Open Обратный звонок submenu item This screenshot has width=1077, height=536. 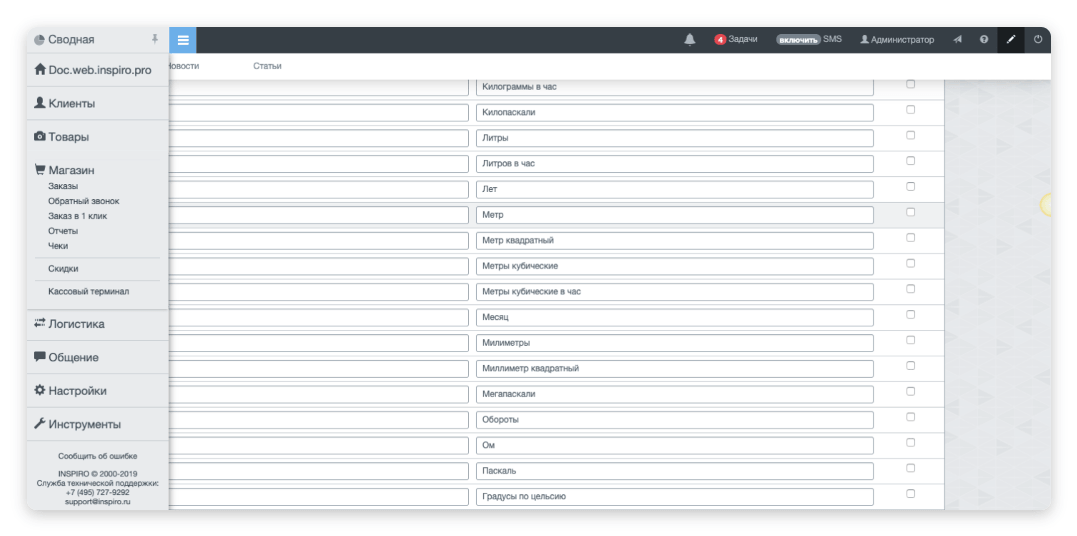click(84, 201)
